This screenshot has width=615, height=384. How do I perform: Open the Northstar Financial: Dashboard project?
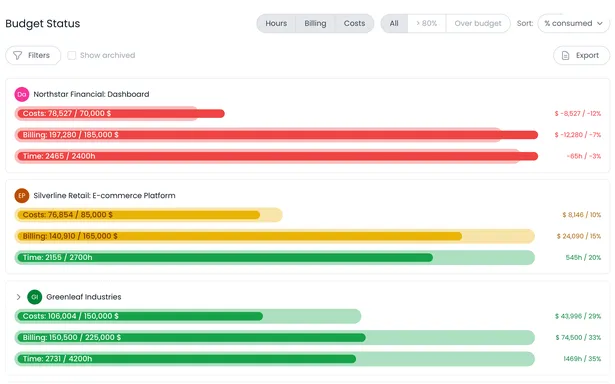(x=91, y=94)
